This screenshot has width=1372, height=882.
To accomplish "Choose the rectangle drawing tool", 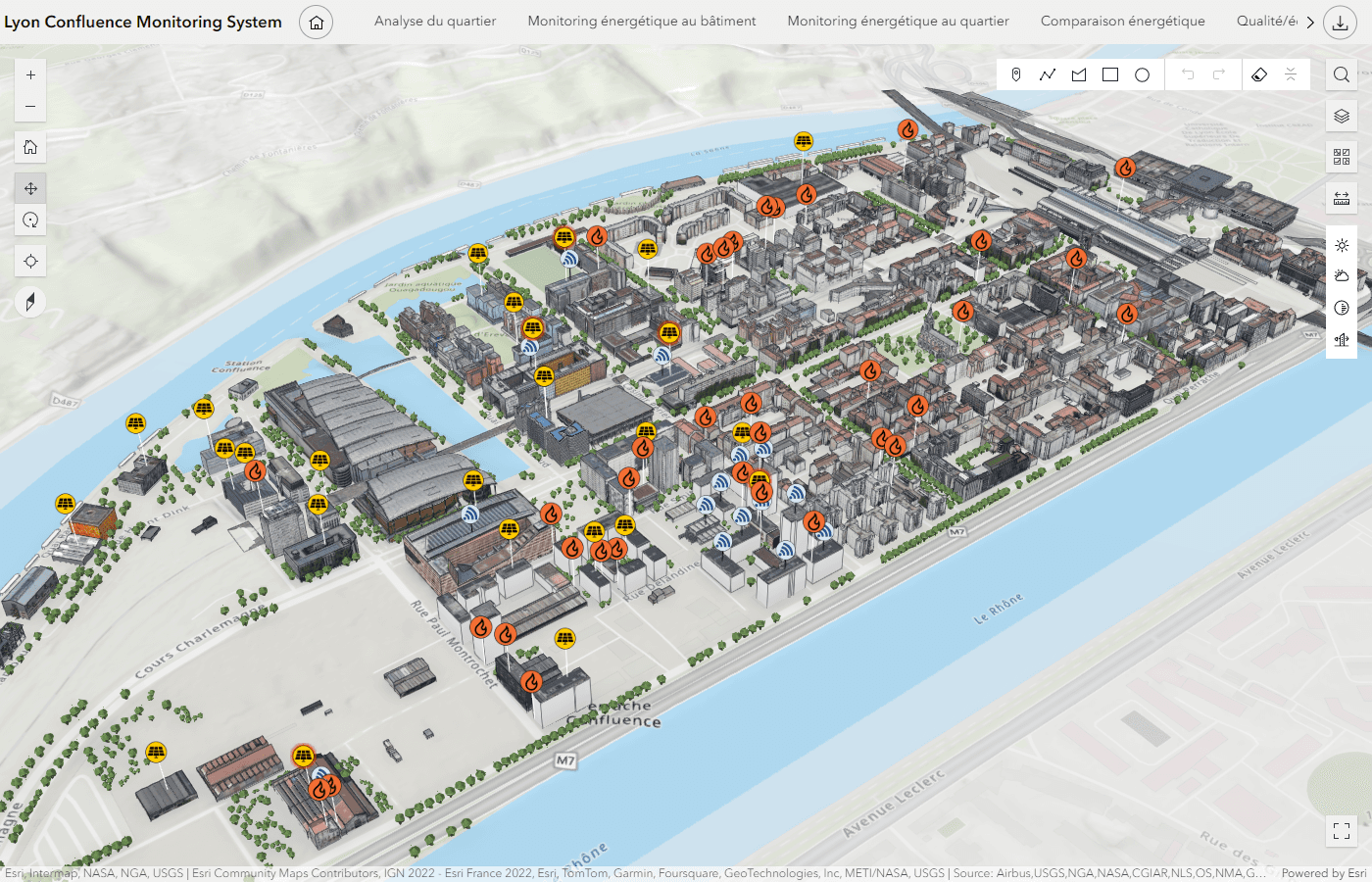I will tap(1110, 74).
